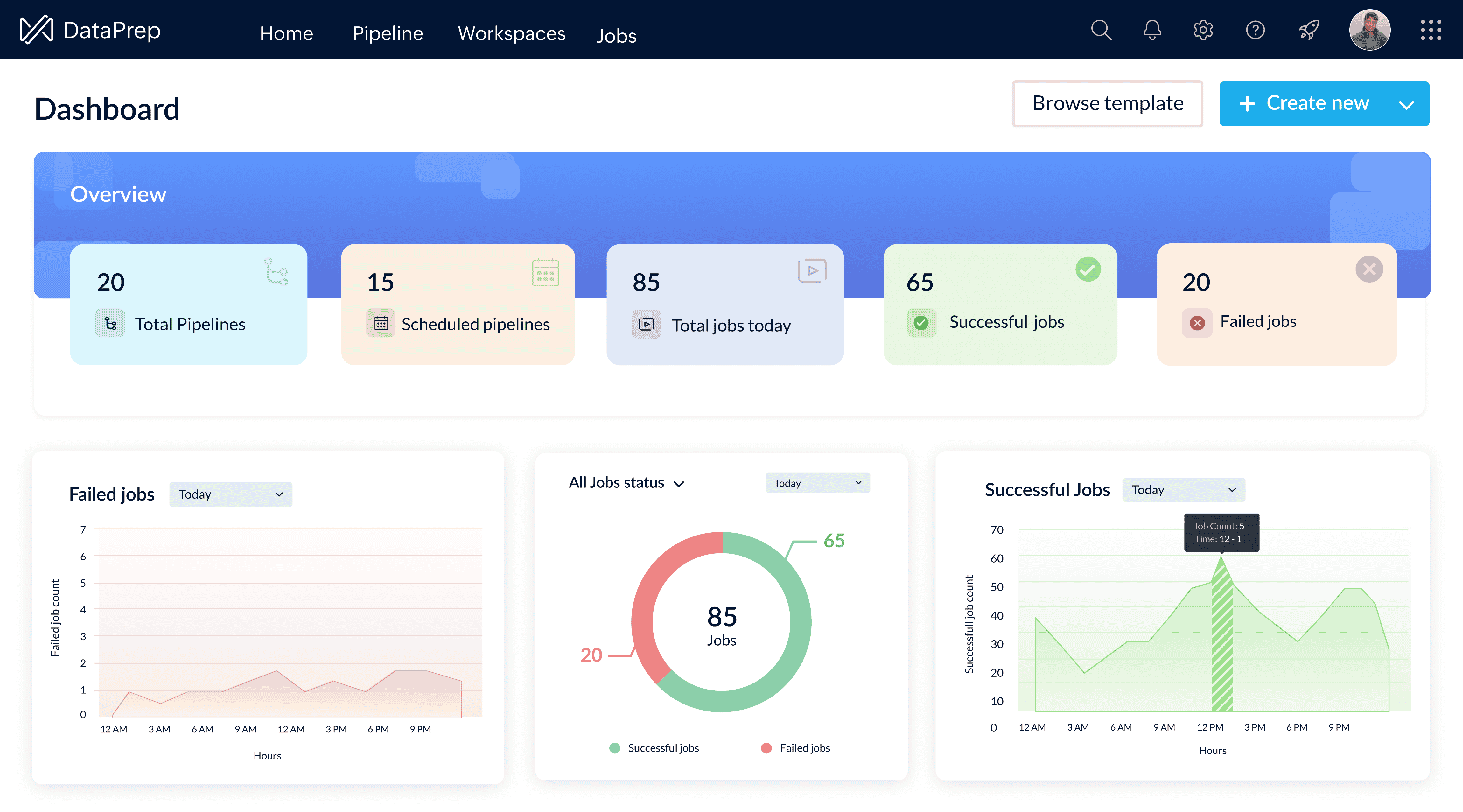
Task: Open the apps grid icon
Action: click(1431, 30)
